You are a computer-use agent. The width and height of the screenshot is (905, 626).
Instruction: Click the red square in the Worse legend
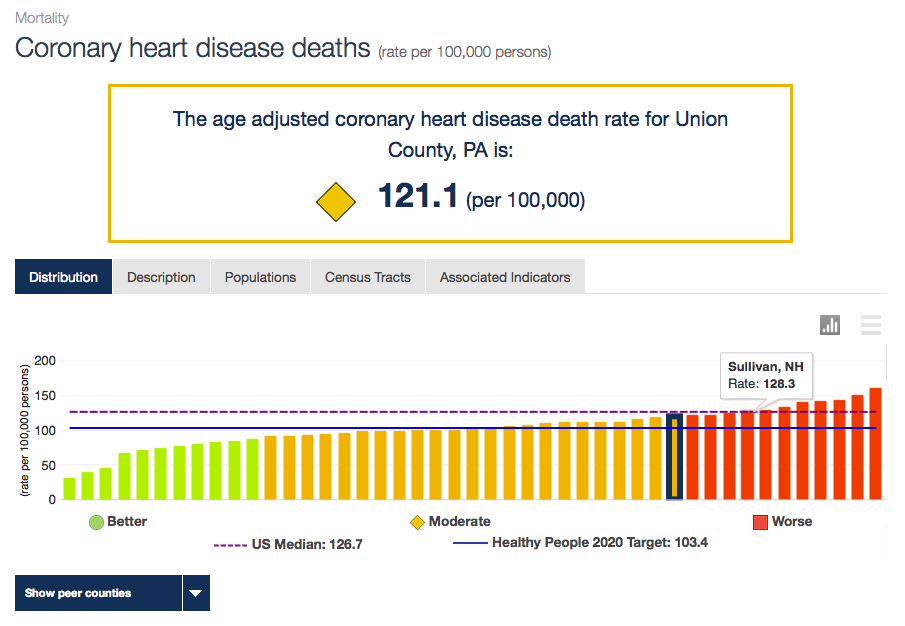[757, 521]
